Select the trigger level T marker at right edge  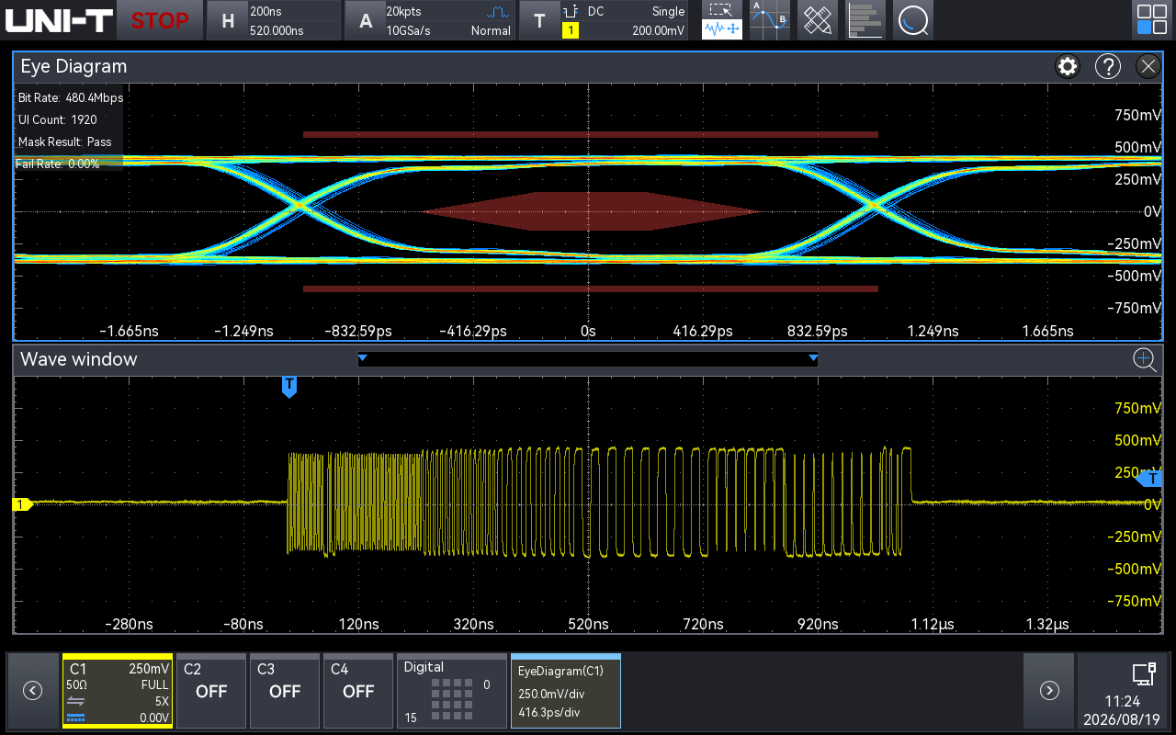click(x=1150, y=478)
